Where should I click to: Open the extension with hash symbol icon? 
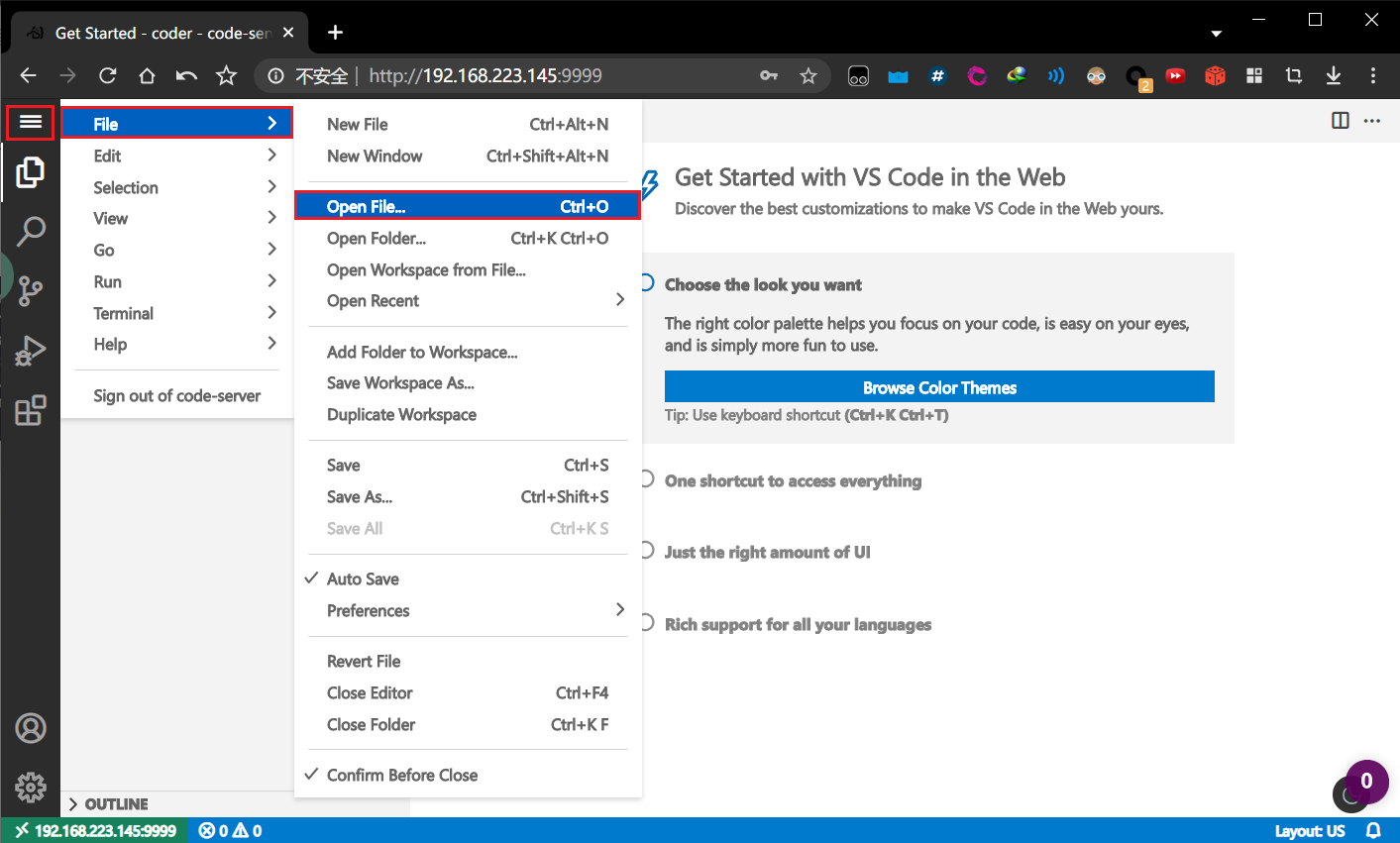coord(937,75)
